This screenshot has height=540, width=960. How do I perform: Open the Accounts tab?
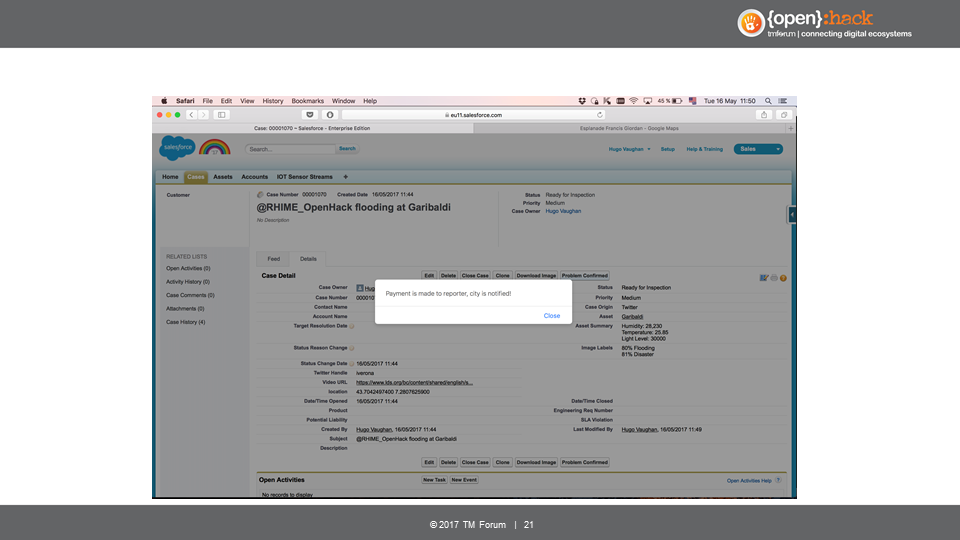pyautogui.click(x=255, y=177)
